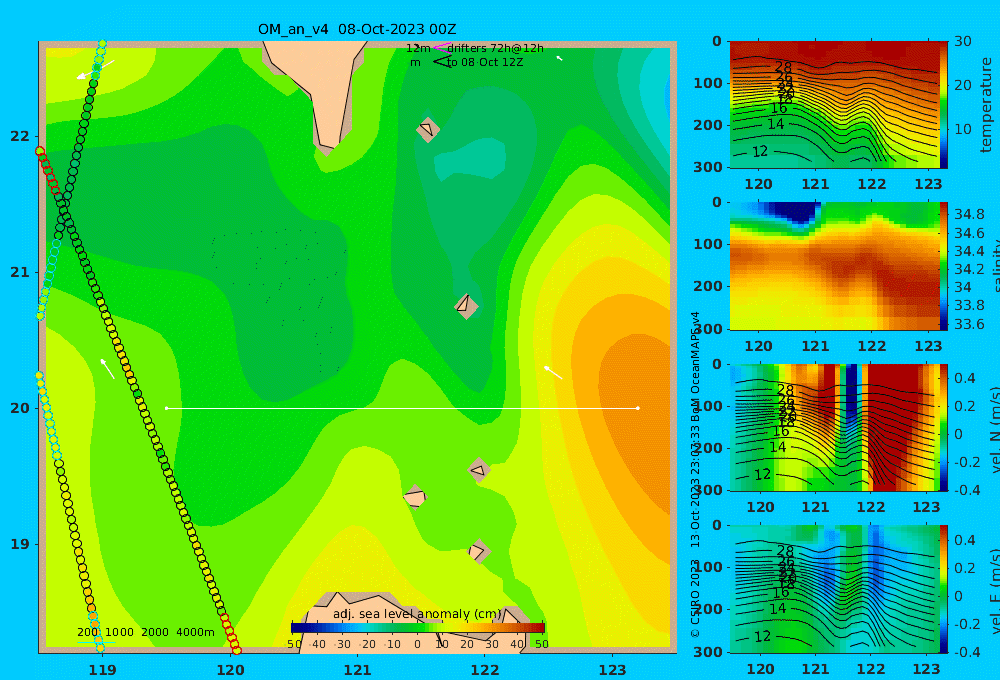Click the red track circle on the left edge near latitude 22

[40, 151]
